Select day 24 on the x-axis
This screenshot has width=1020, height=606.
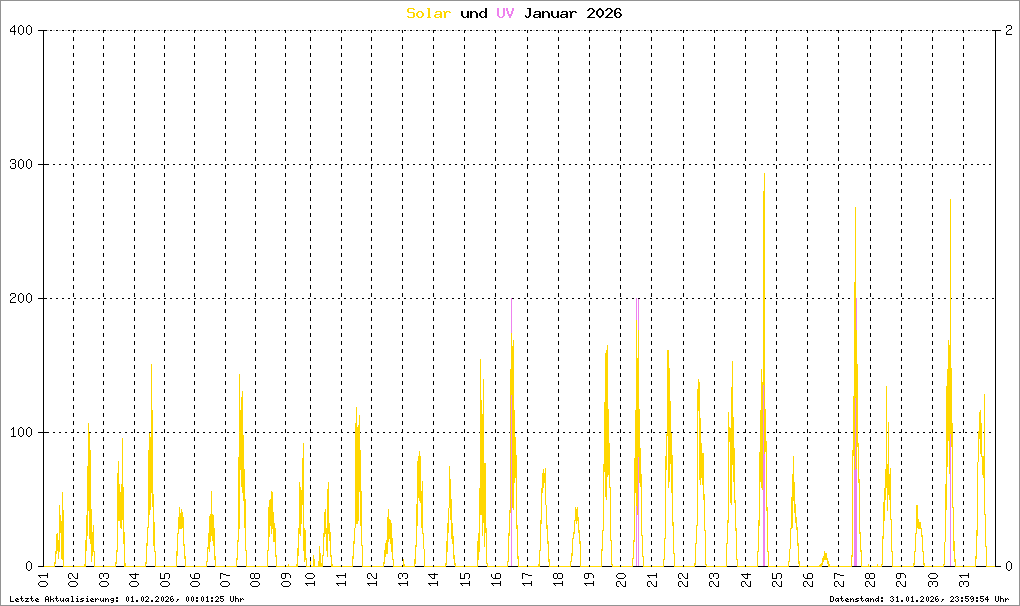745,580
